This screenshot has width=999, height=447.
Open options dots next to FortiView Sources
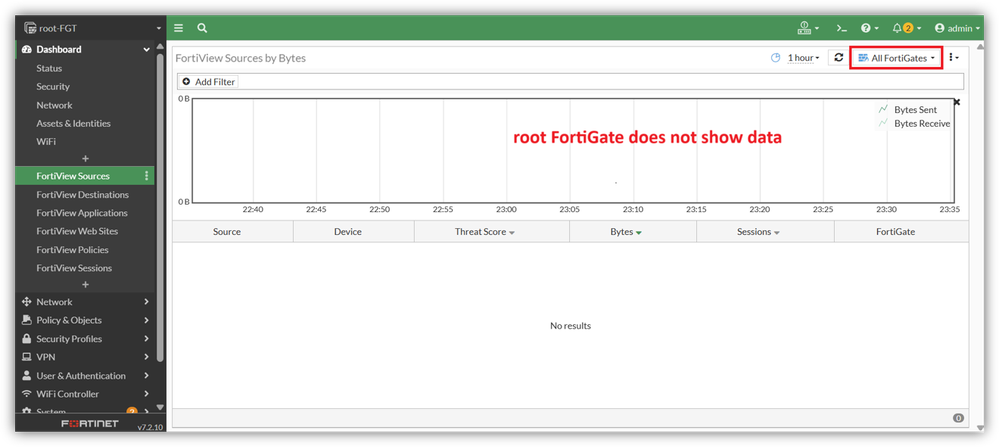click(x=147, y=176)
